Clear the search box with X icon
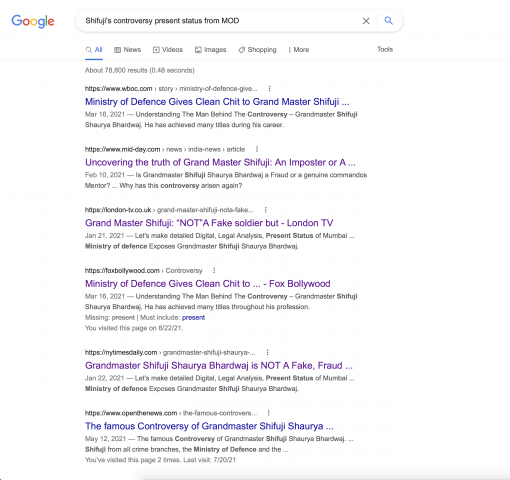The height and width of the screenshot is (480, 510). [x=366, y=21]
